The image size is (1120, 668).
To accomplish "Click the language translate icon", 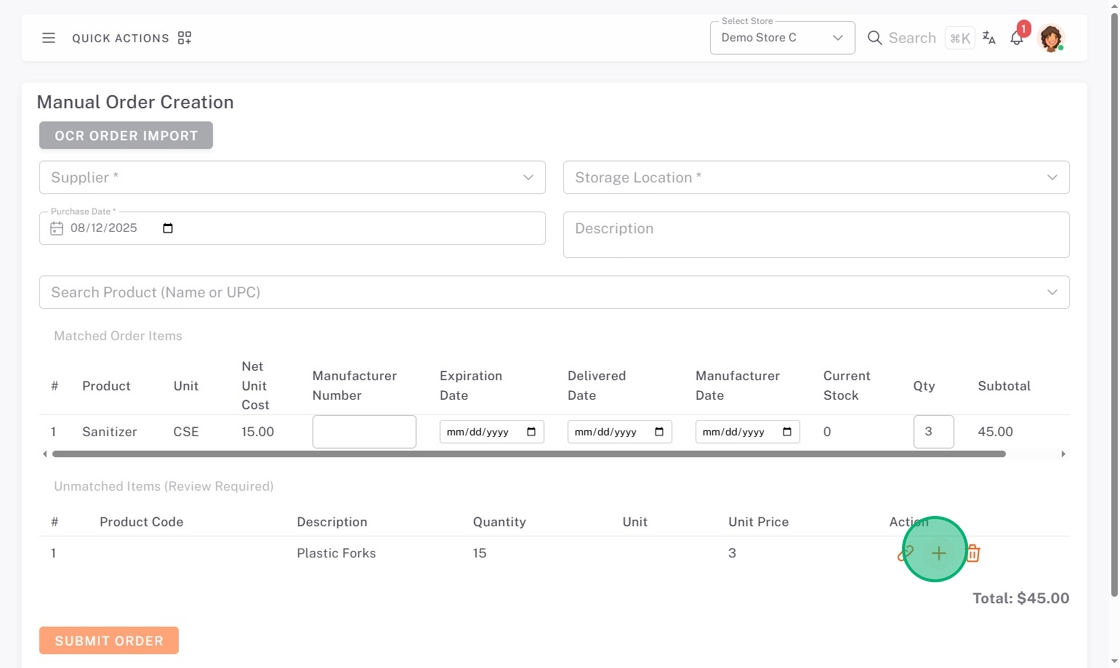I will [x=989, y=38].
